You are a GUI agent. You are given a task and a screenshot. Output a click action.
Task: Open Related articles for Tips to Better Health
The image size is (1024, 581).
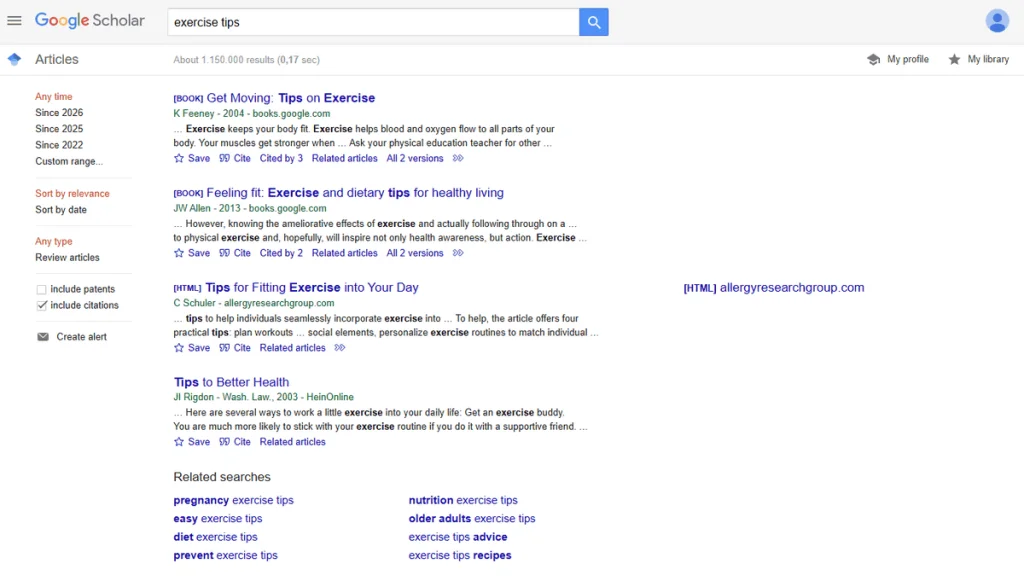pos(292,441)
